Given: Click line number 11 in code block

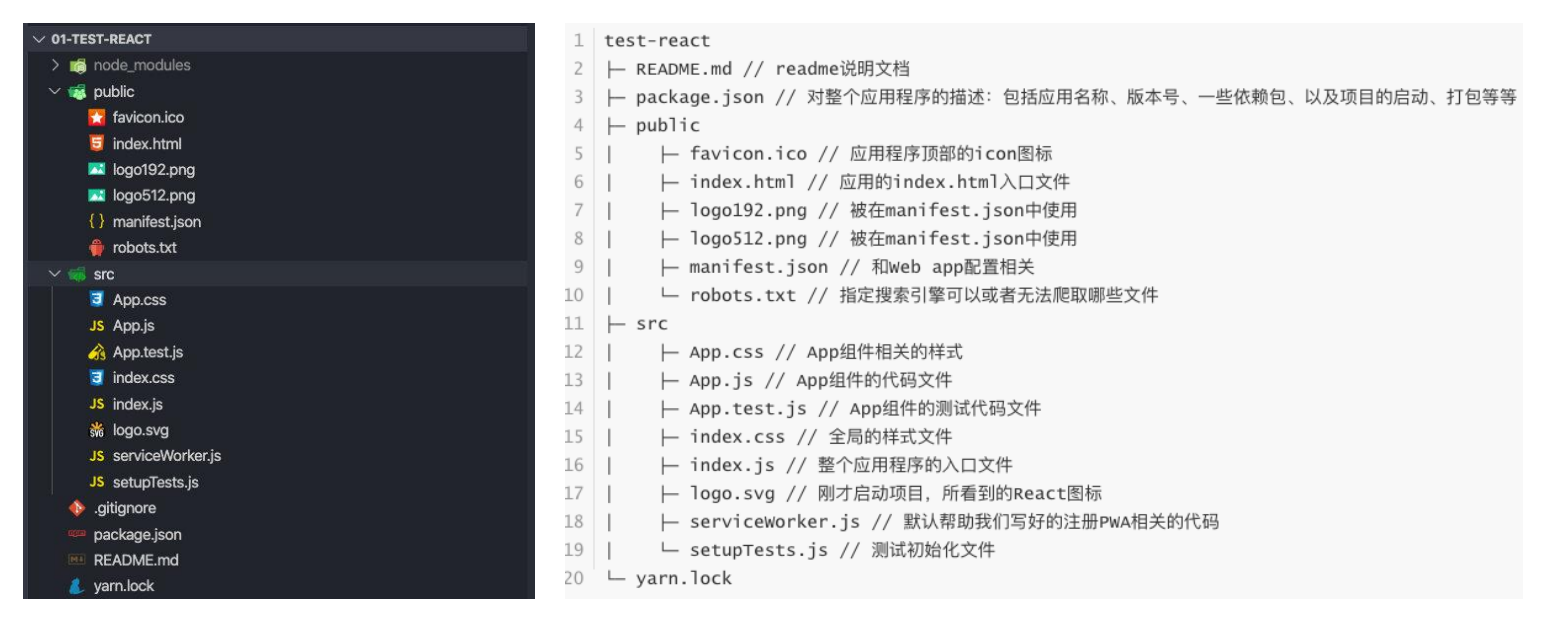Looking at the screenshot, I should [574, 323].
